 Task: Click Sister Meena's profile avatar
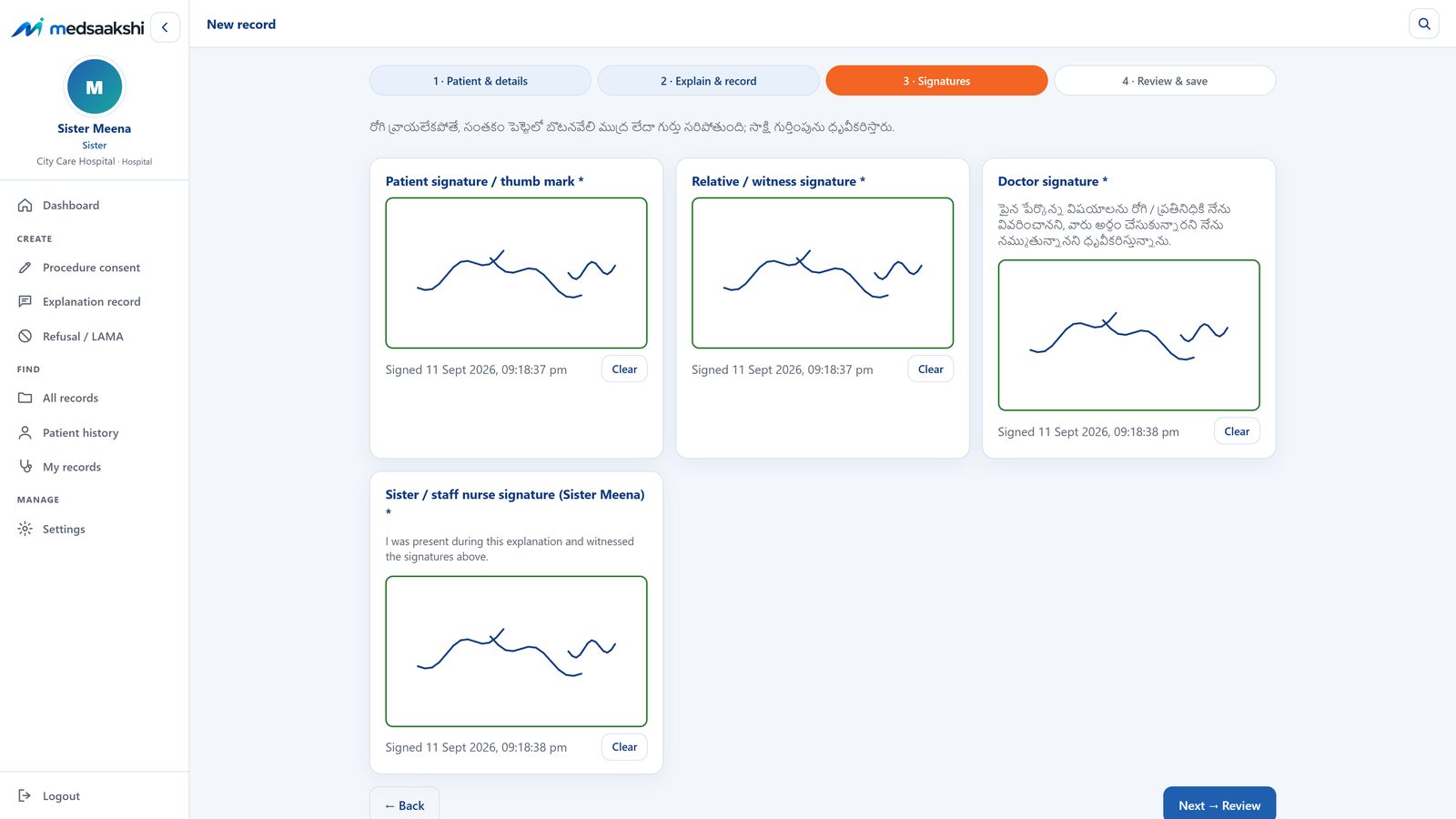pos(95,87)
